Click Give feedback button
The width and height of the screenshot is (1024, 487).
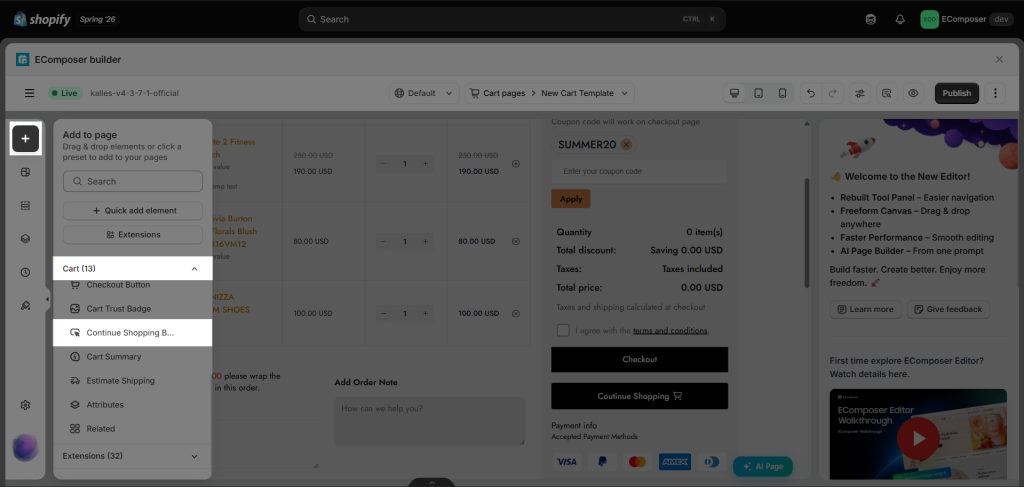tap(948, 309)
